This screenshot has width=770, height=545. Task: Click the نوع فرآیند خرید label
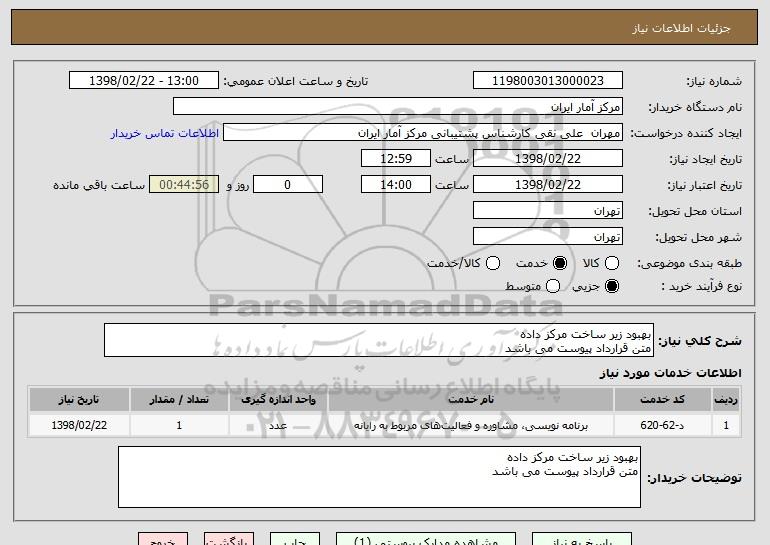701,286
